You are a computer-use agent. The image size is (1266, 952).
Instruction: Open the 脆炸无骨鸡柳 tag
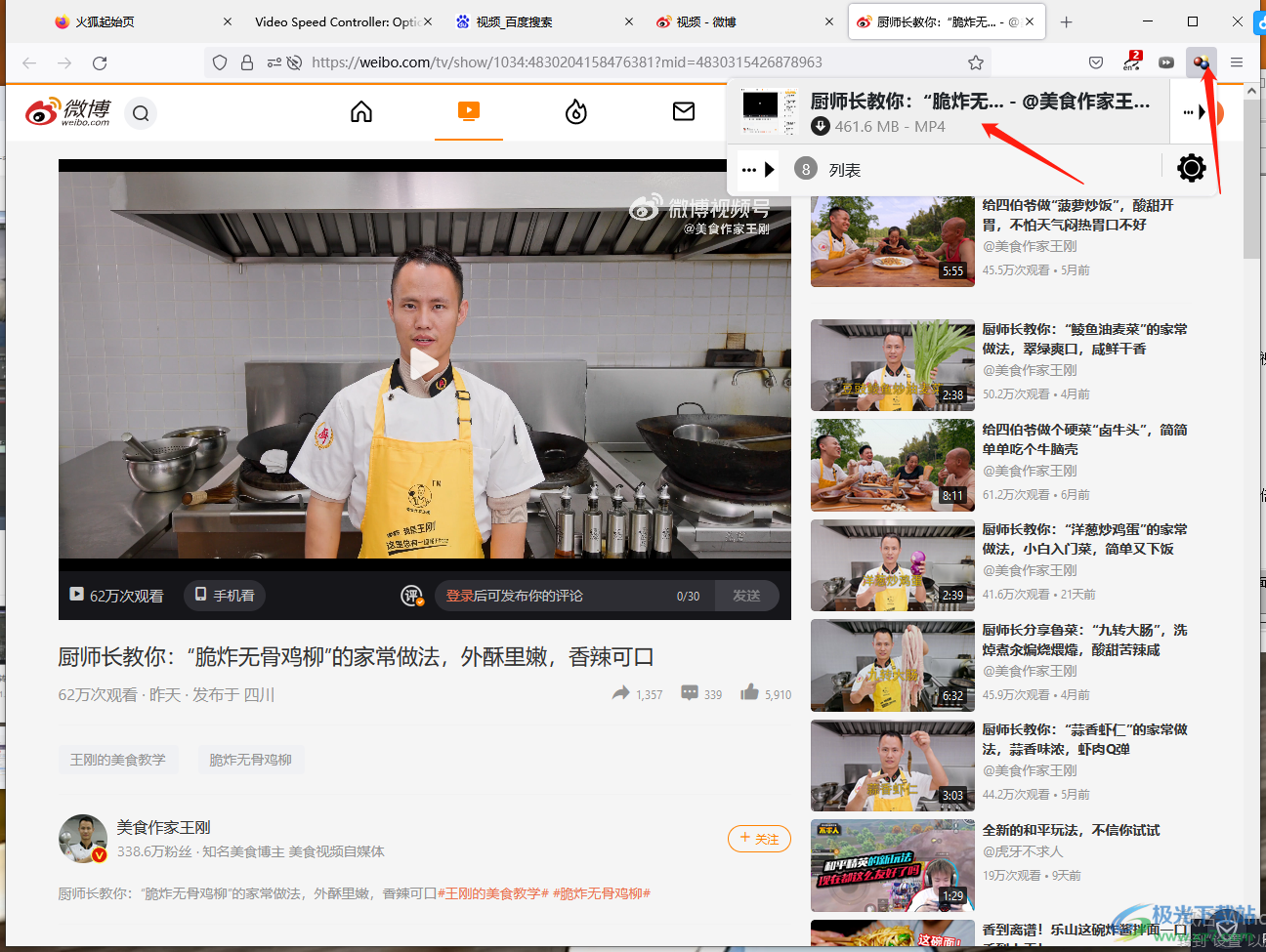click(251, 760)
